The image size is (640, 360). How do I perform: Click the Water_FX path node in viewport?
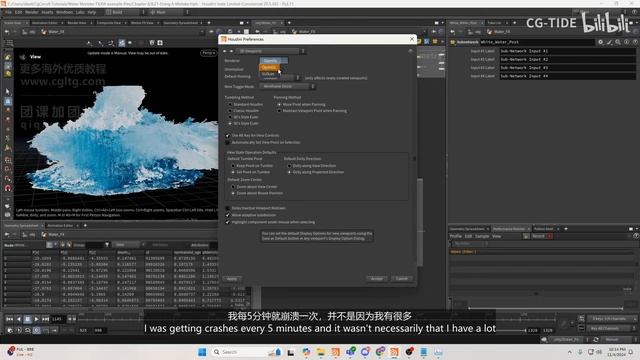[x=53, y=31]
